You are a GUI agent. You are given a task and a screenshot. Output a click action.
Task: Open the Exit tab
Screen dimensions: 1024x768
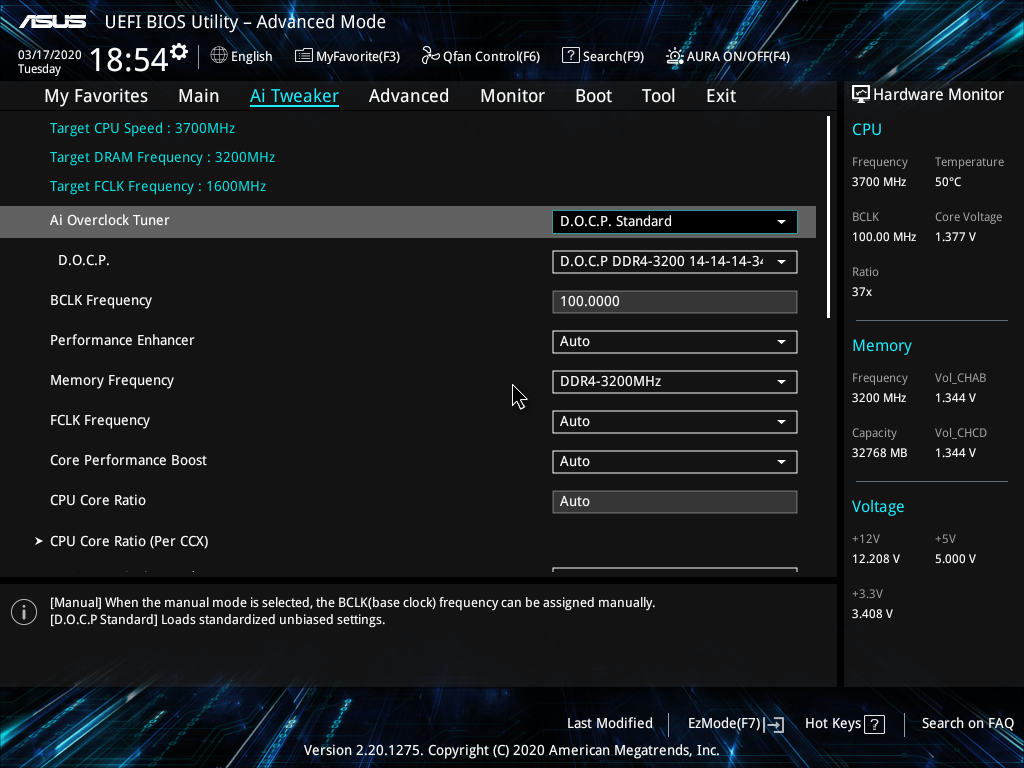[721, 96]
